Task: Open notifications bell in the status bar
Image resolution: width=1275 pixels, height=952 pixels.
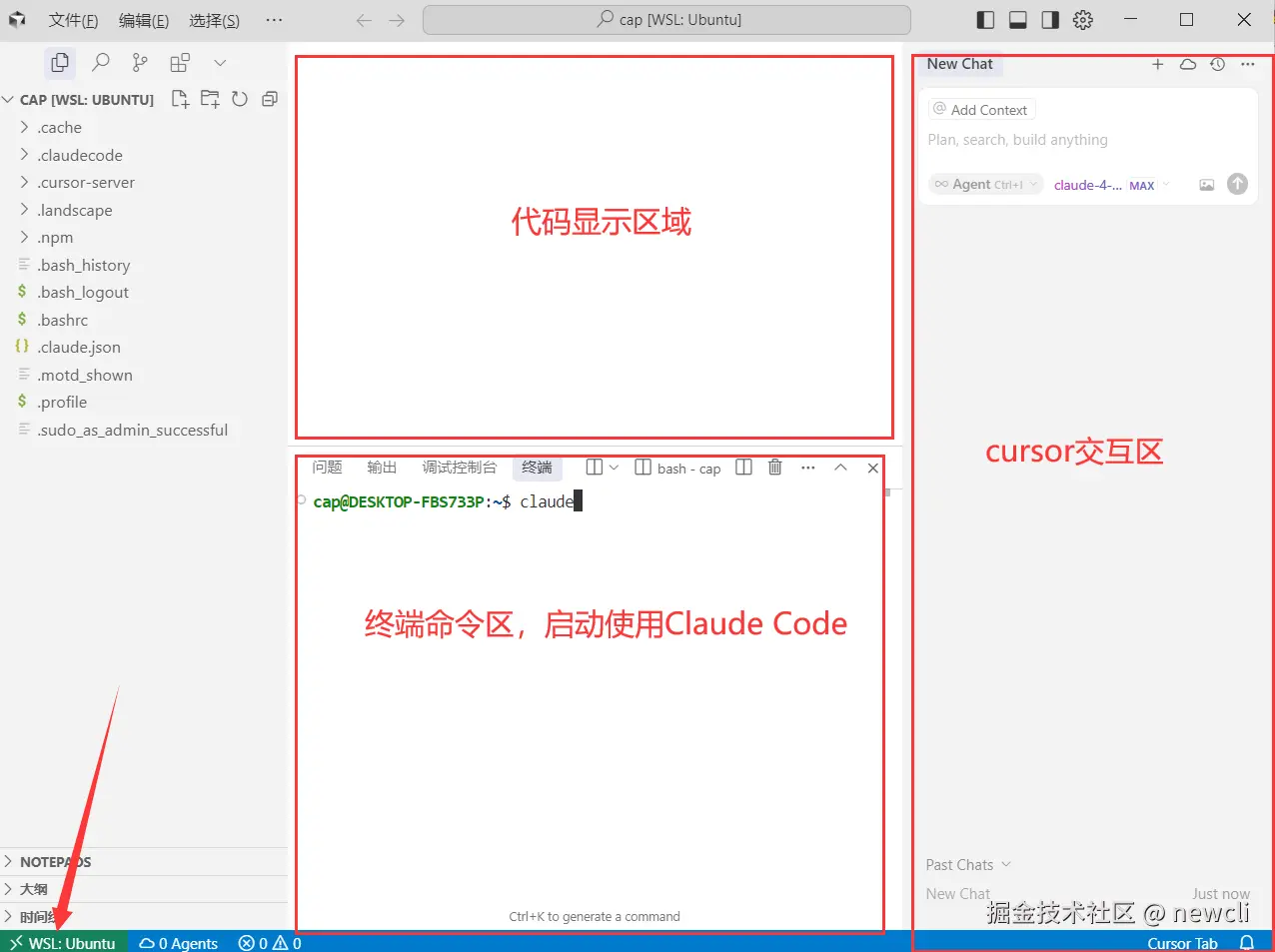Action: click(x=1247, y=943)
